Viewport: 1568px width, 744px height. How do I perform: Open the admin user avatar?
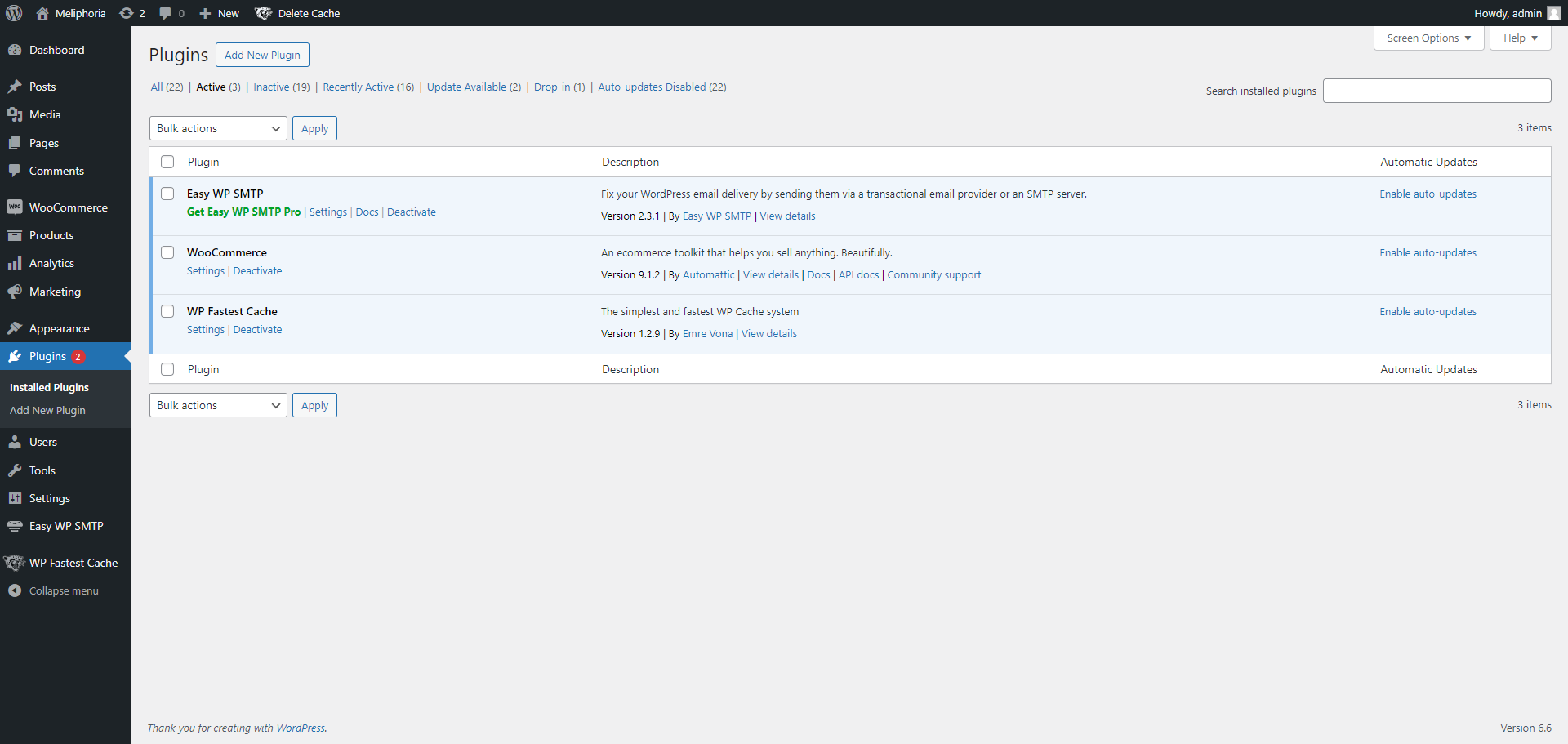(x=1553, y=13)
